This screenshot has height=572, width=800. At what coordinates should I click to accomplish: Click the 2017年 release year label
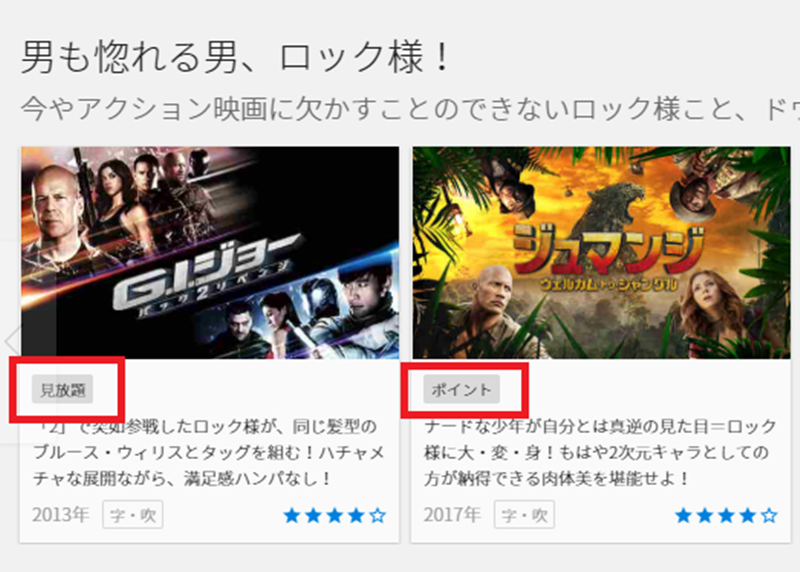[x=452, y=515]
